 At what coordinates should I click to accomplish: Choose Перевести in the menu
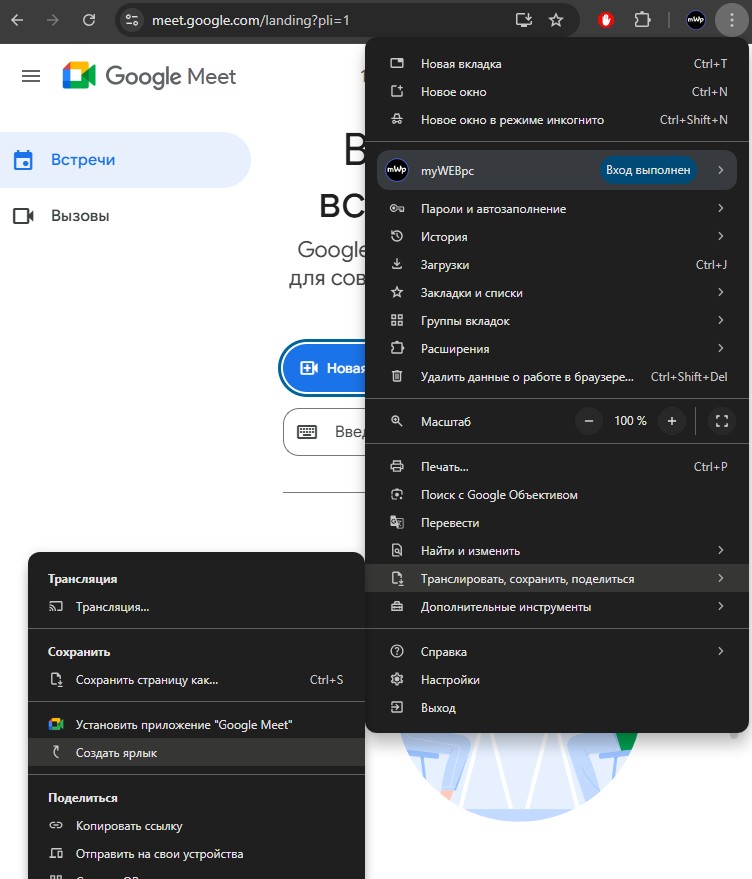pos(558,522)
